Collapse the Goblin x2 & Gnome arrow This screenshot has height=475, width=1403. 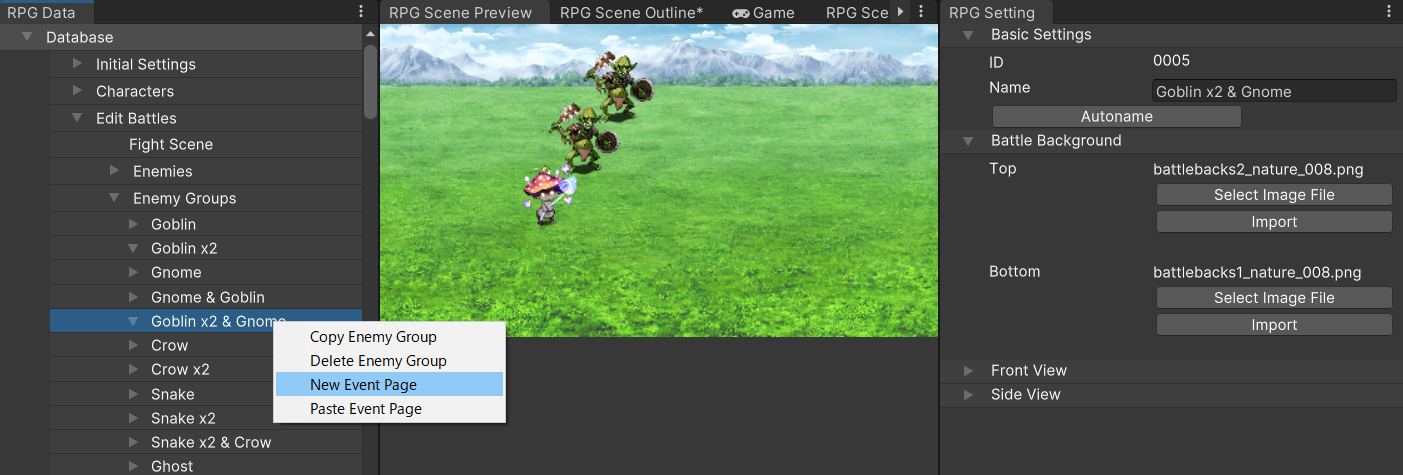[x=133, y=321]
